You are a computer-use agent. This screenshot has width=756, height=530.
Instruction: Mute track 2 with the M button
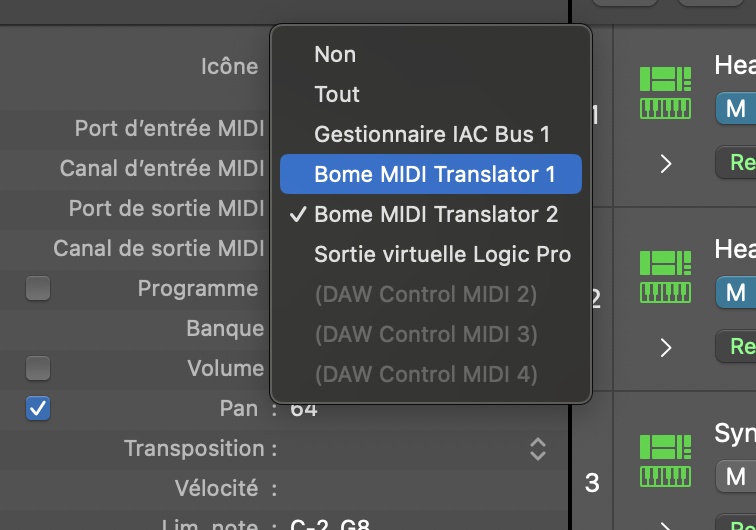[735, 292]
